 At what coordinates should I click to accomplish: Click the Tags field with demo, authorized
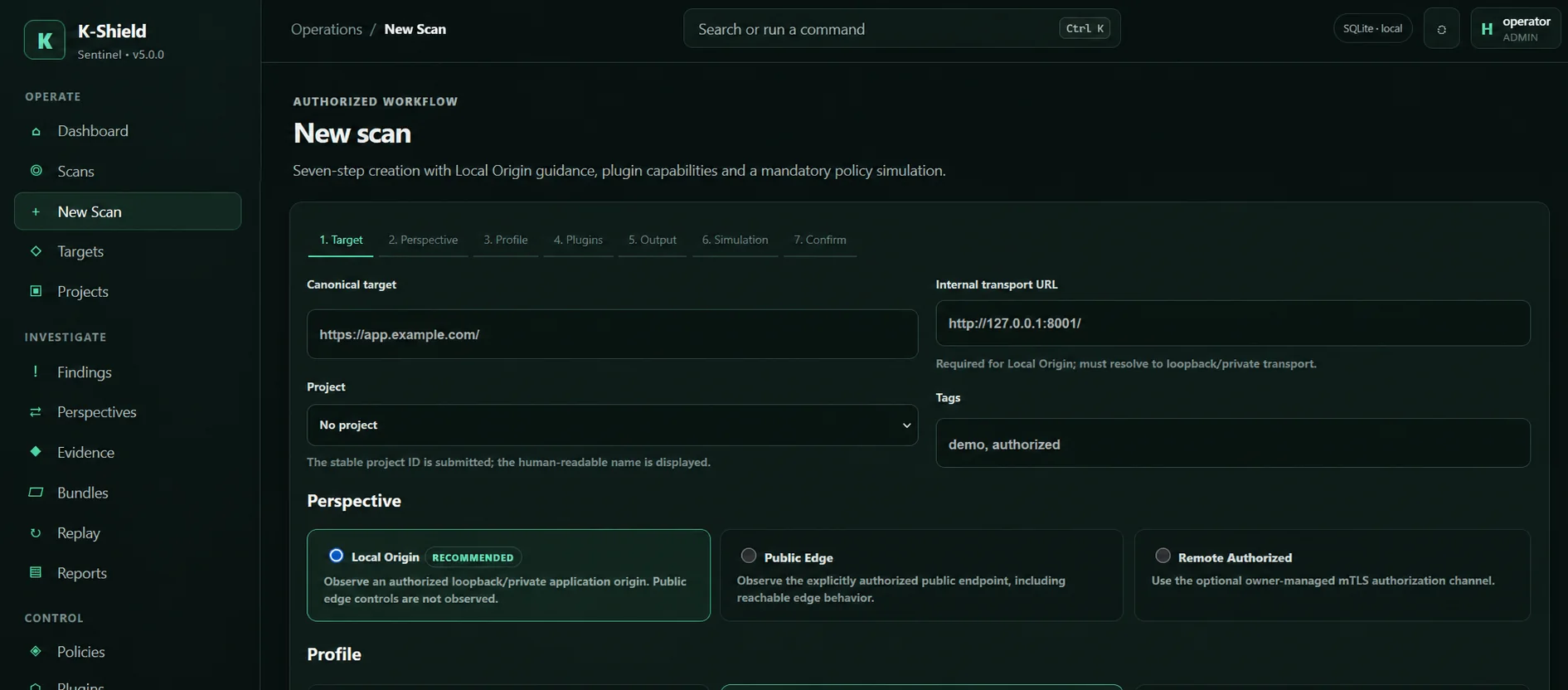tap(1232, 443)
